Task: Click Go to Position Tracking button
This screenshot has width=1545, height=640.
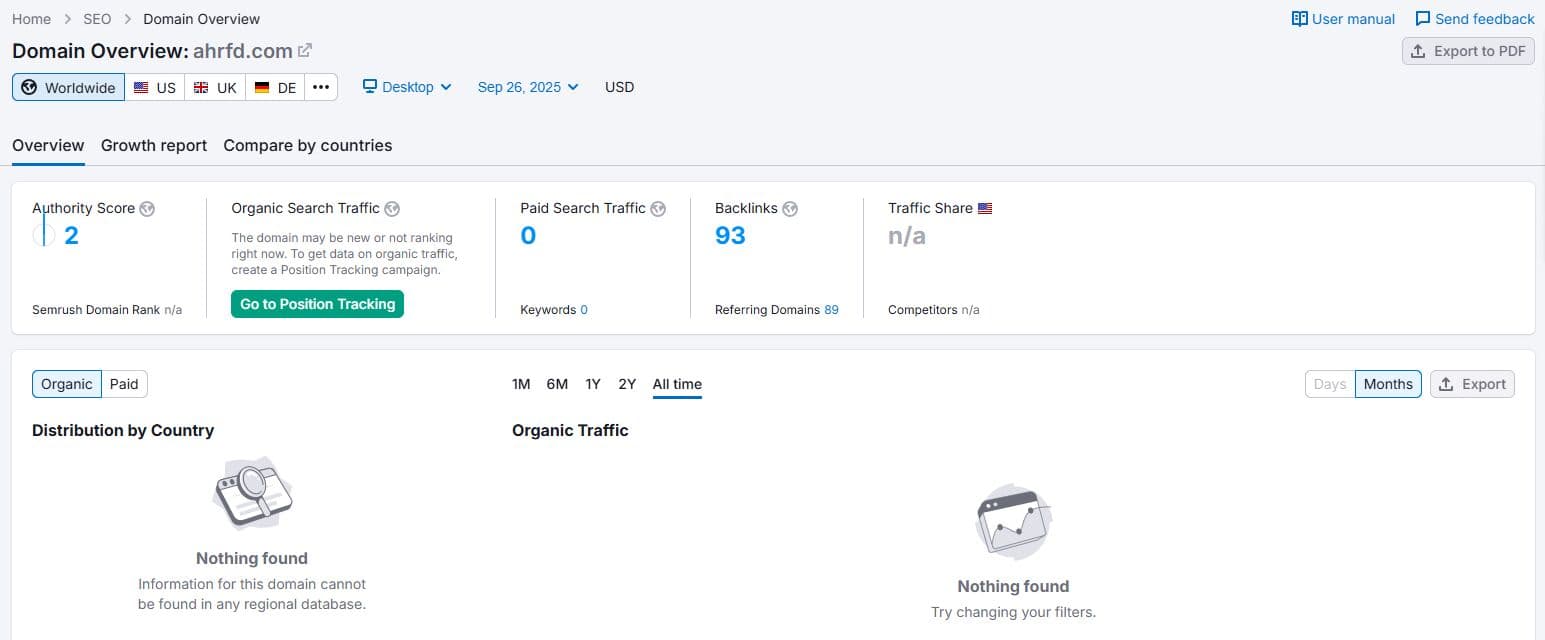Action: coord(317,304)
